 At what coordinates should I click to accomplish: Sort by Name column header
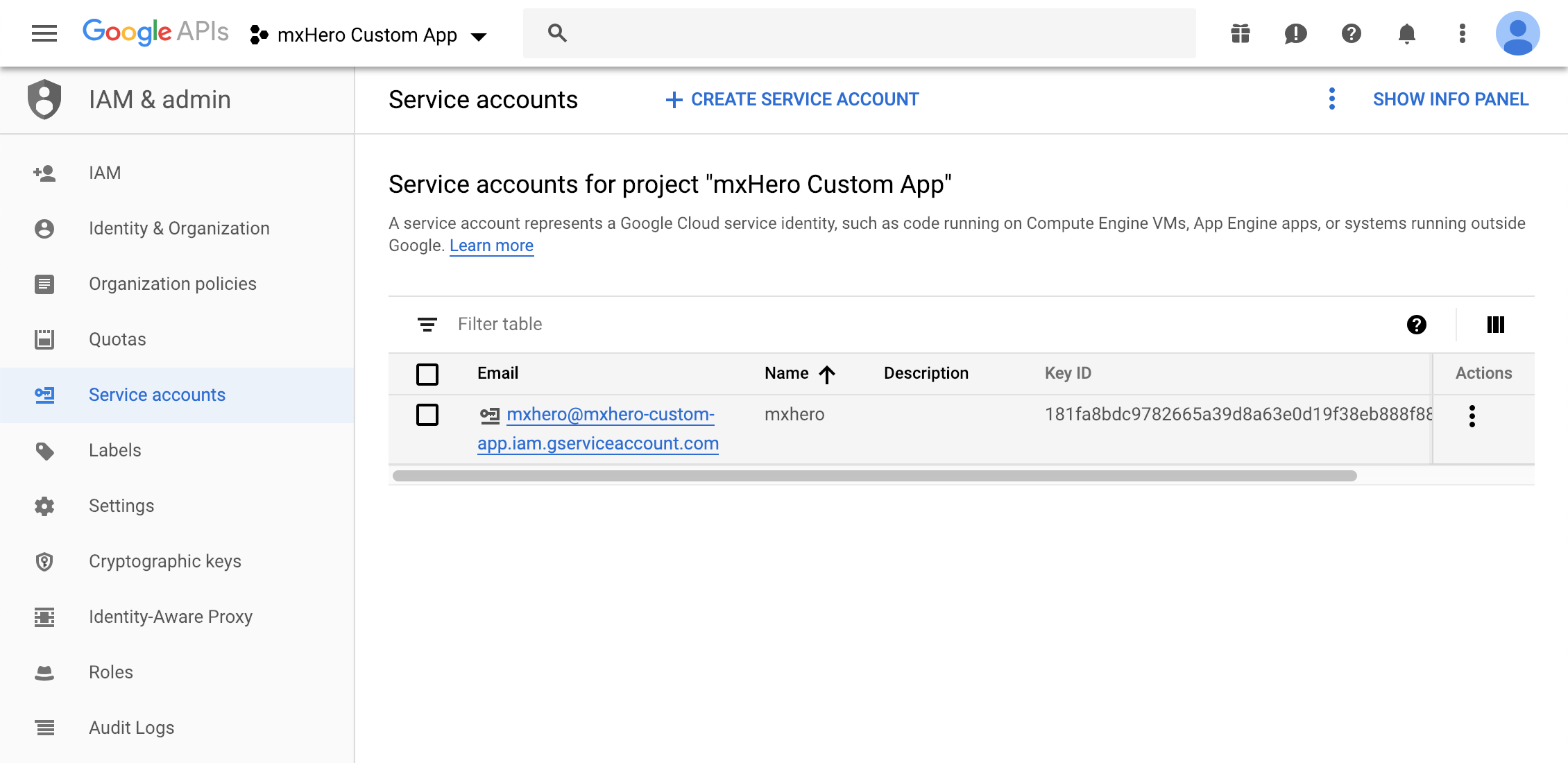pos(786,373)
